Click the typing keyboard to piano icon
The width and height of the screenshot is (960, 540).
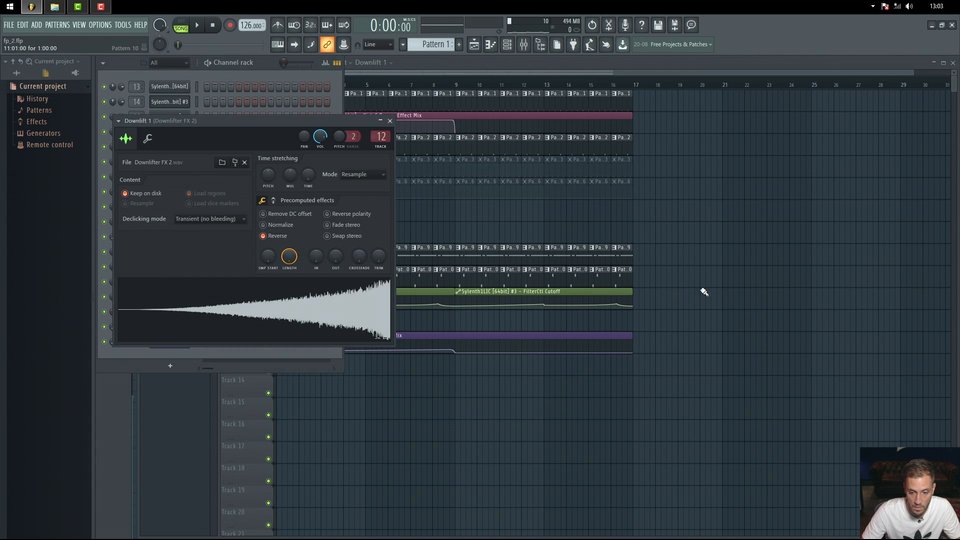(278, 44)
